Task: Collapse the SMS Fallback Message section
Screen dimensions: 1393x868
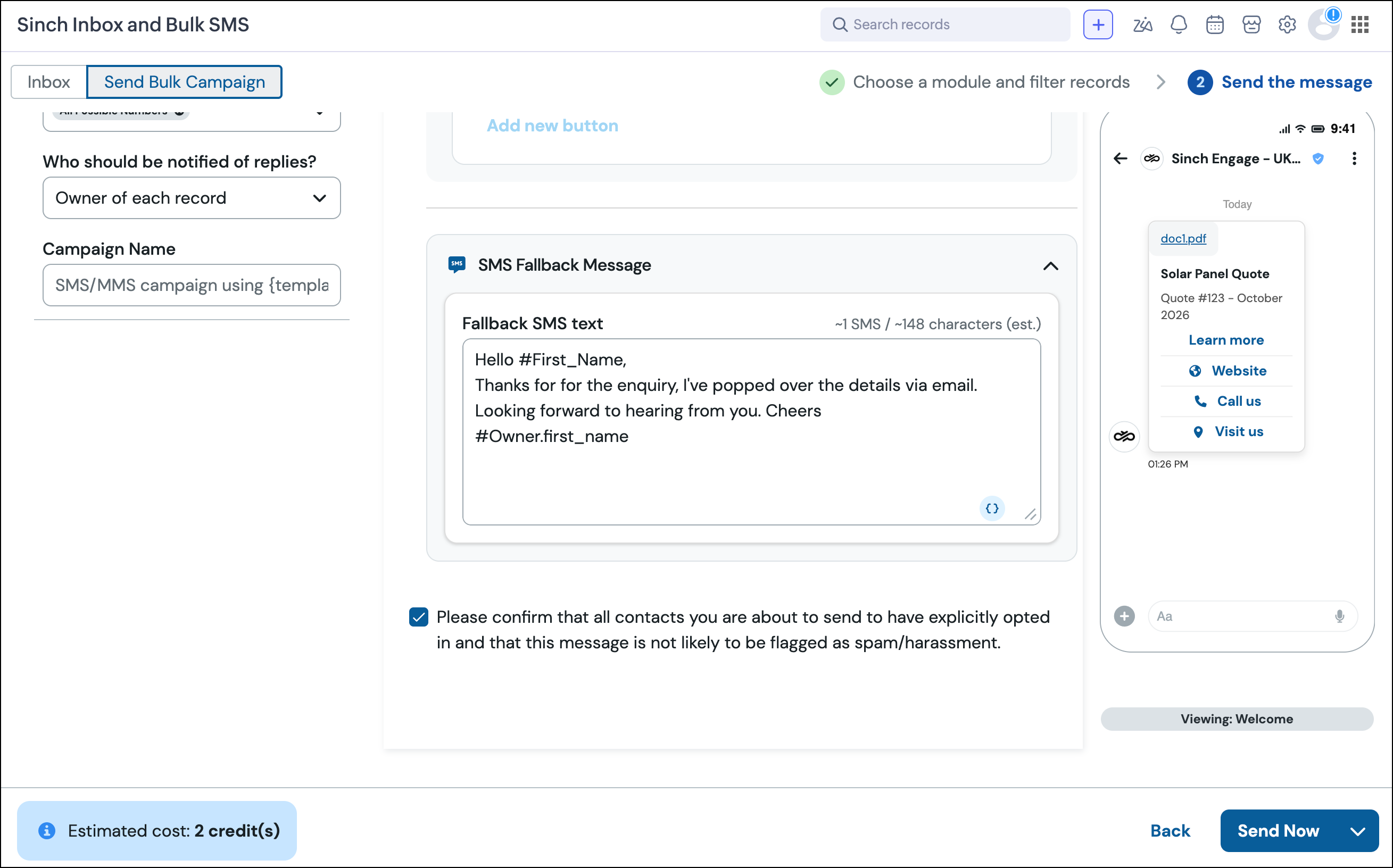Action: click(x=1050, y=266)
